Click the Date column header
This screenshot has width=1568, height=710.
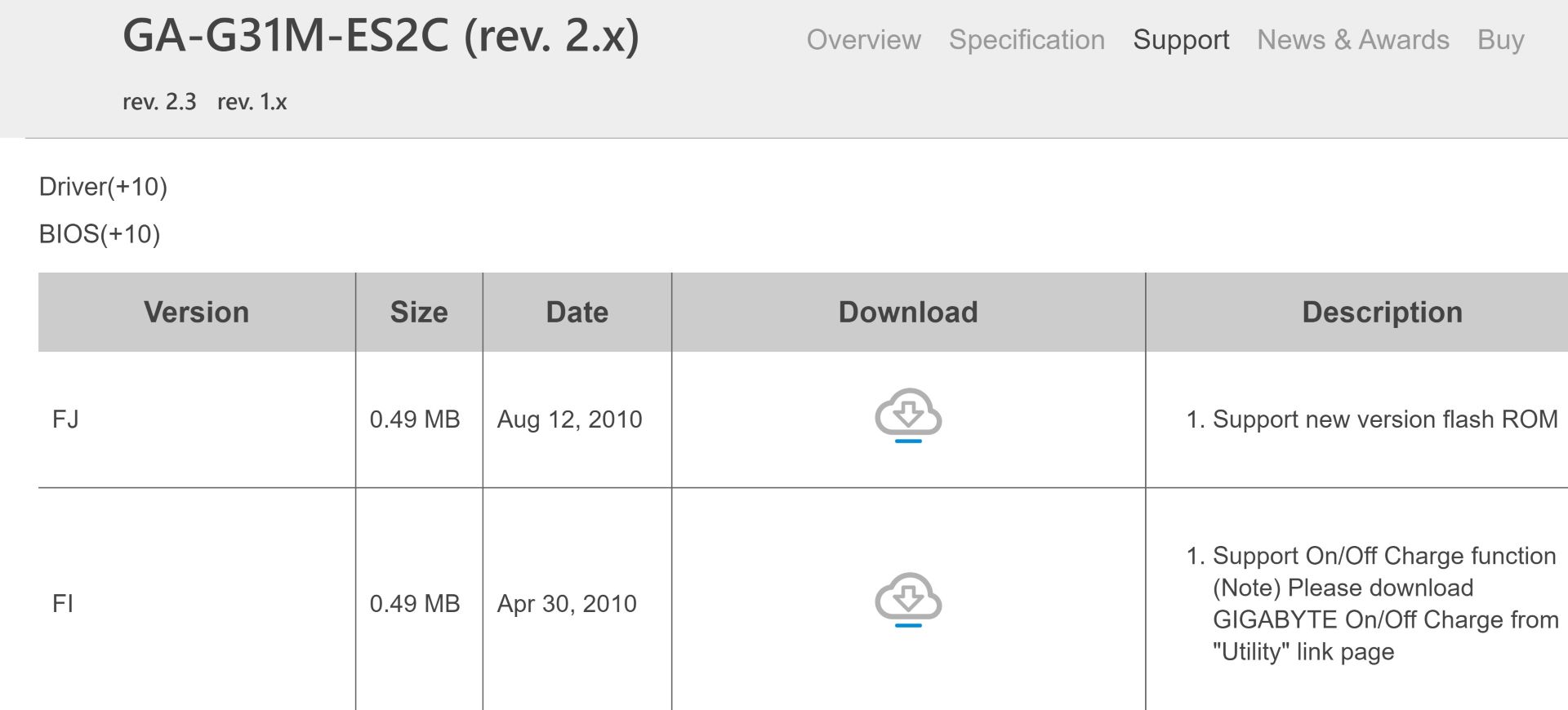577,313
